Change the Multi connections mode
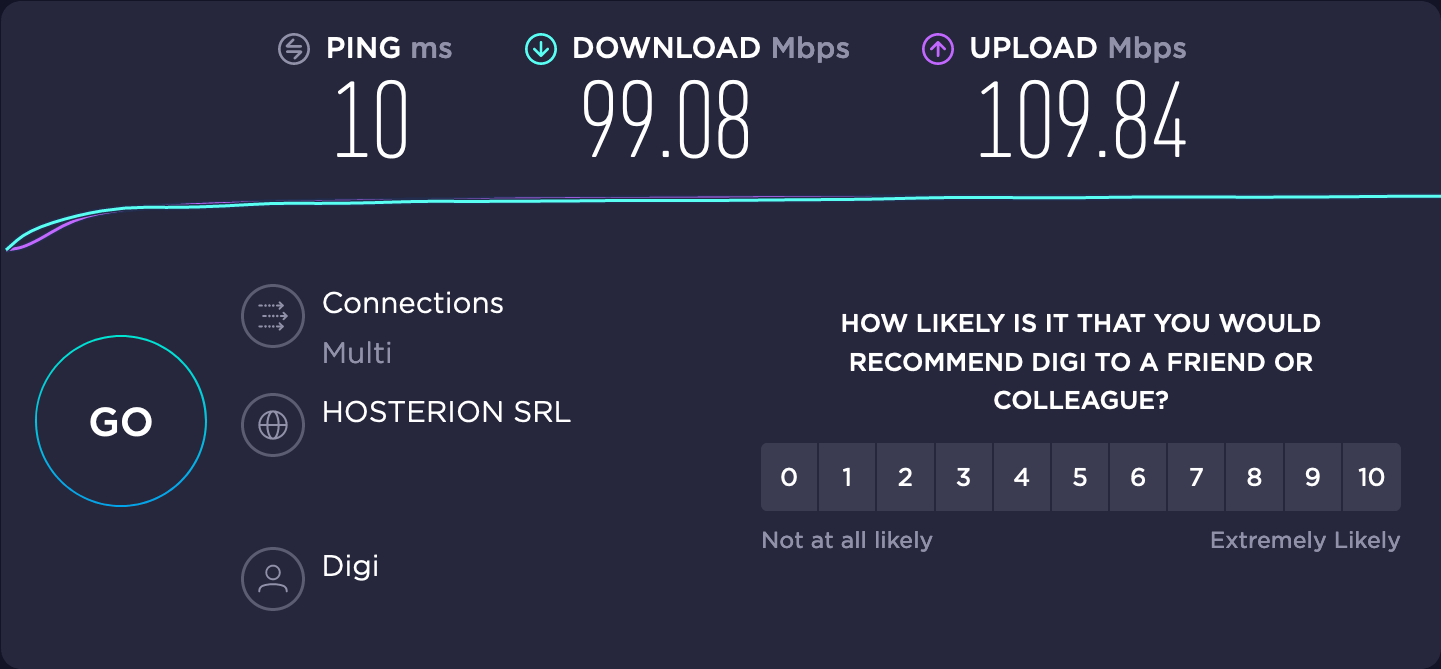1441x669 pixels. point(357,353)
